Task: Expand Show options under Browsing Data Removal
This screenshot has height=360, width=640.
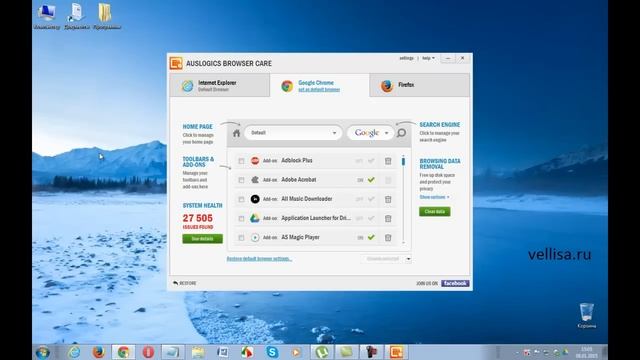Action: pos(434,197)
